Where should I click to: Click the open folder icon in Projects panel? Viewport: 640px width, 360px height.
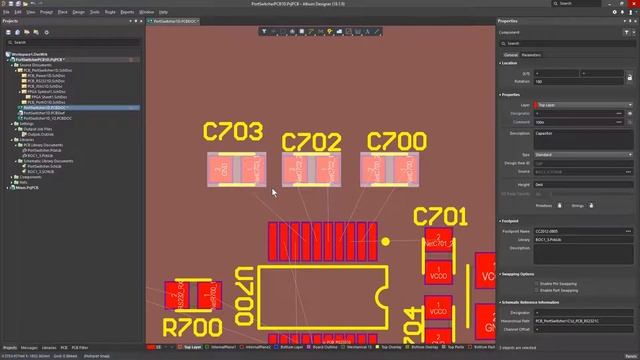pos(27,32)
